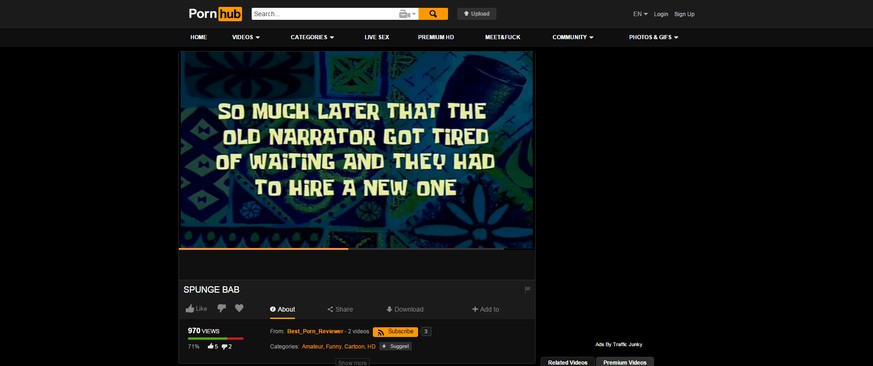Expand the PHOTOS & GIFS menu
Screen dimensions: 873x366
click(x=654, y=37)
